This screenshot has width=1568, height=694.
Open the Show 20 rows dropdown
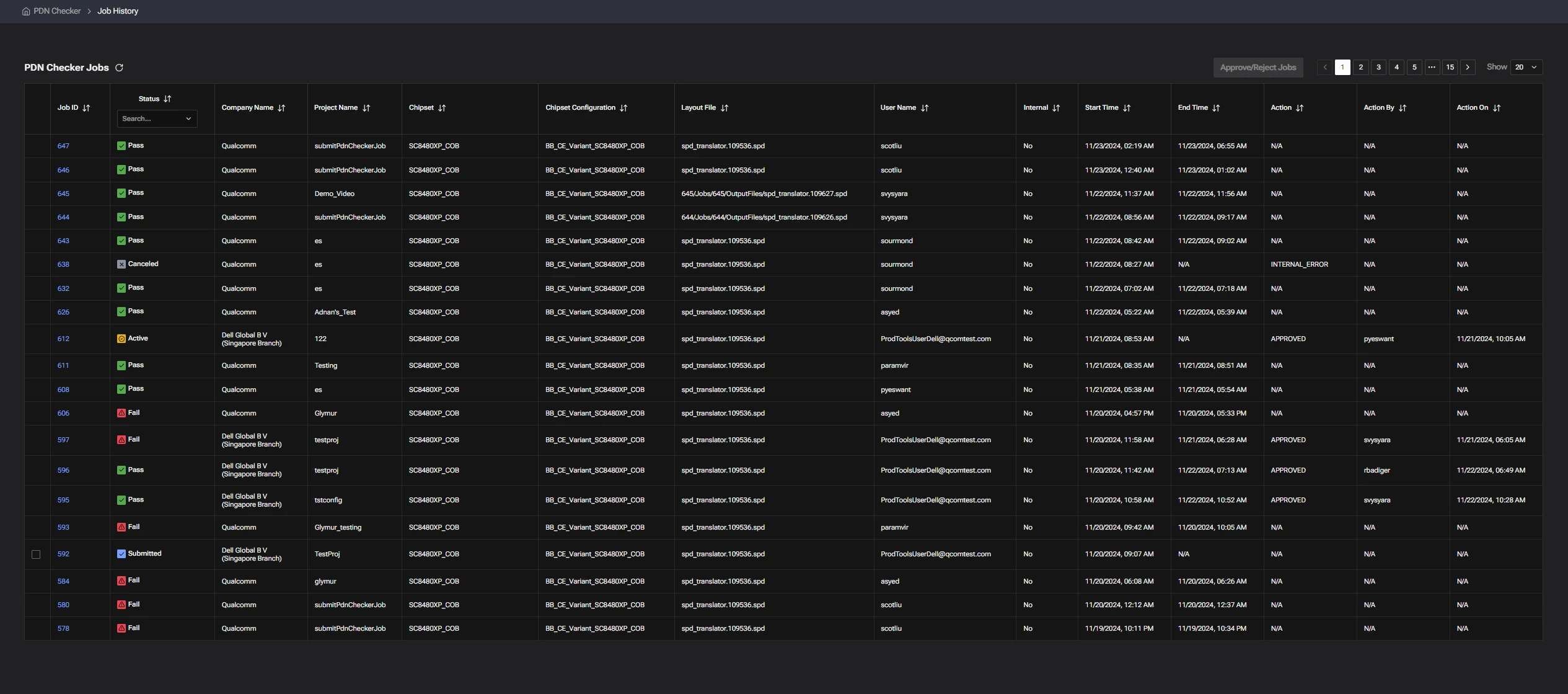click(x=1526, y=67)
